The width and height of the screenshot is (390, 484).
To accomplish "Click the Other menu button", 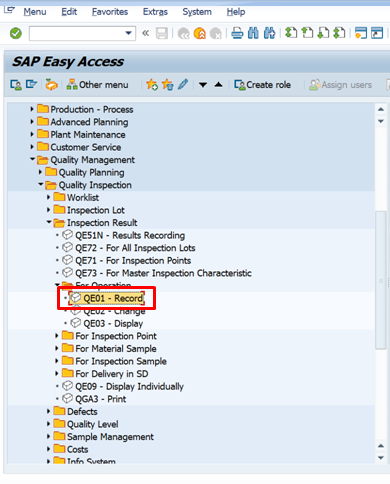I will pyautogui.click(x=97, y=85).
